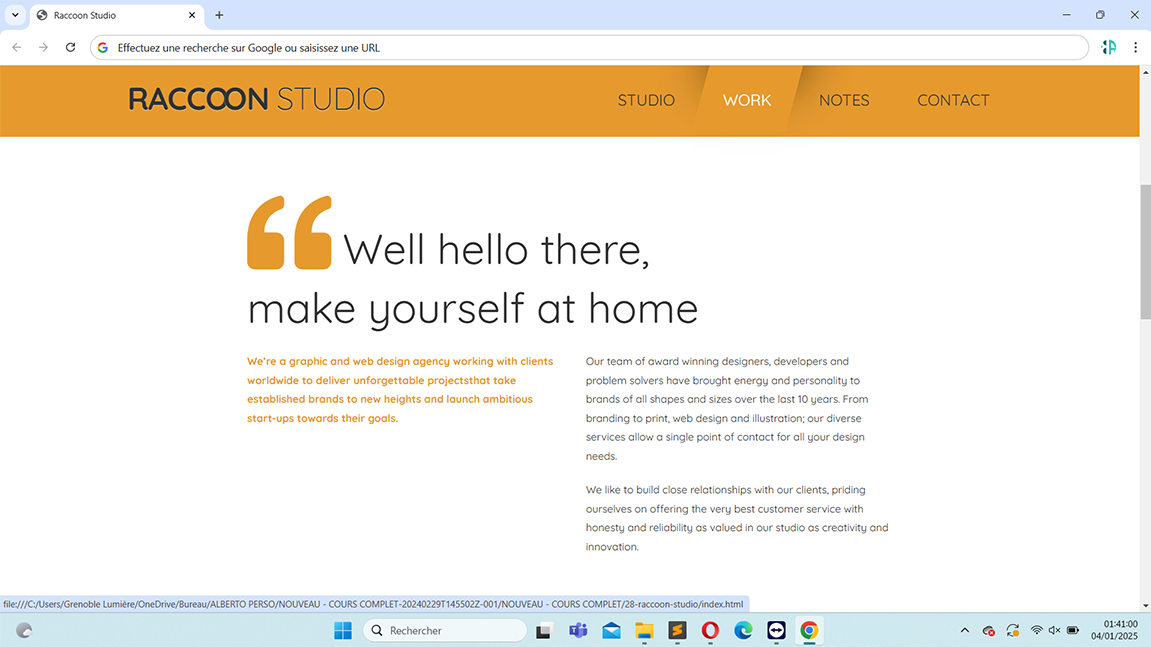1151x647 pixels.
Task: Launch Opera from the taskbar
Action: tap(710, 630)
